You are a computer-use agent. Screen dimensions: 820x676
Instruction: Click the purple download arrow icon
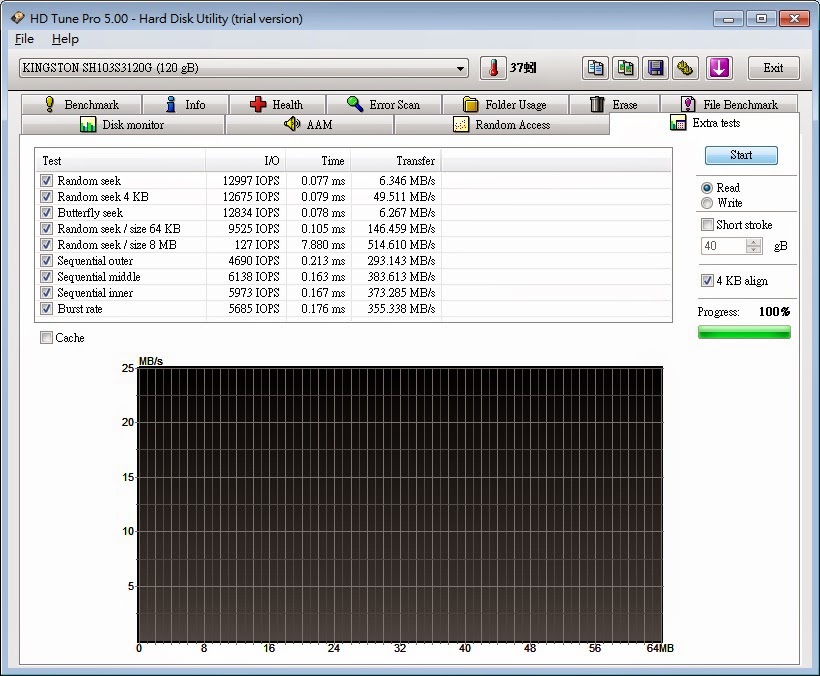click(719, 68)
